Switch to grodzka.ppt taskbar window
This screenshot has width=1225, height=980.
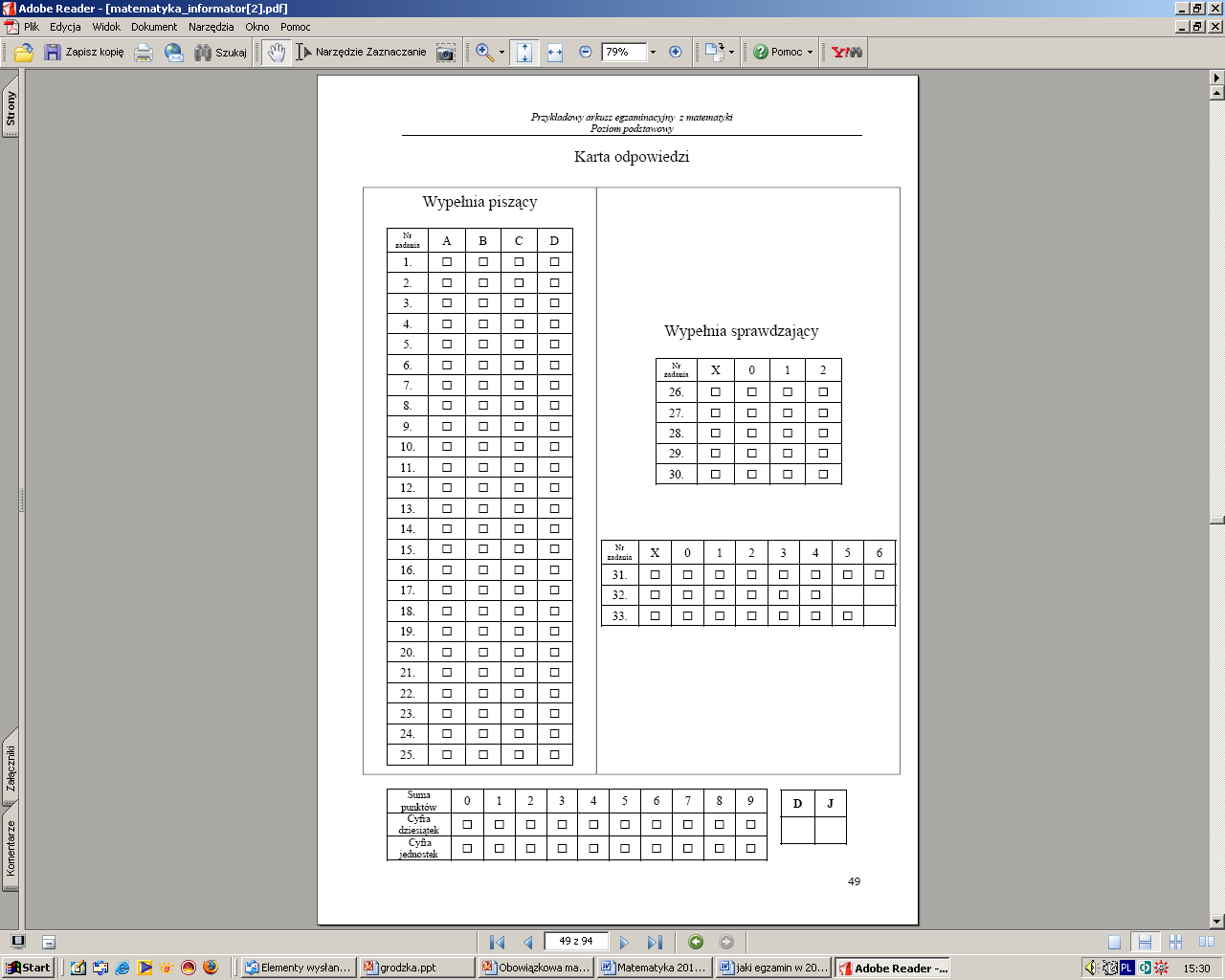(416, 968)
